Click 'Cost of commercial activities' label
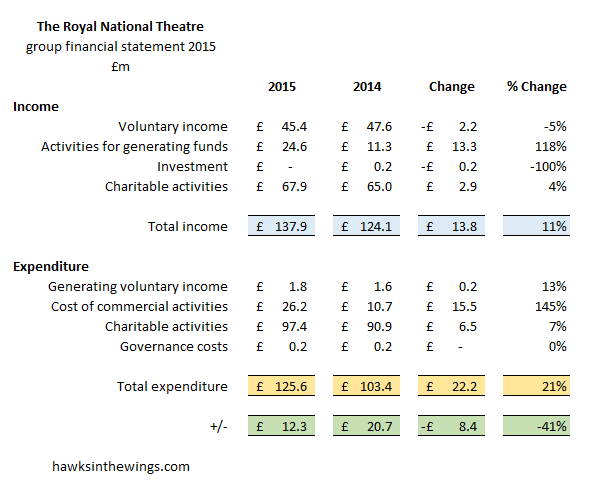This screenshot has height=491, width=590. [139, 306]
